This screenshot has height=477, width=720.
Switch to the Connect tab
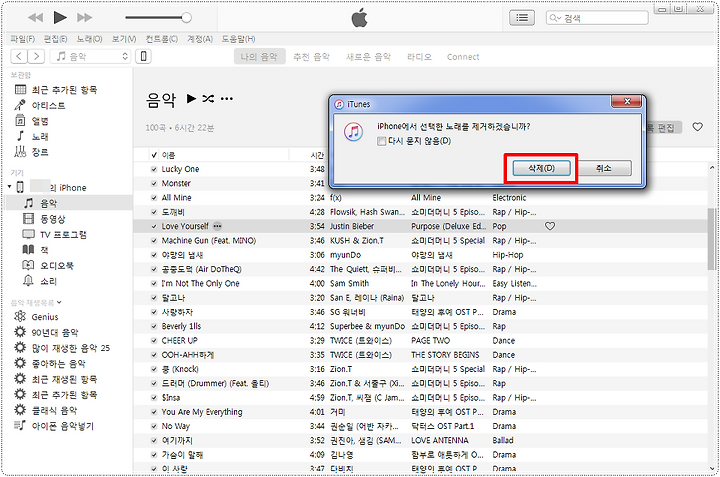click(463, 57)
